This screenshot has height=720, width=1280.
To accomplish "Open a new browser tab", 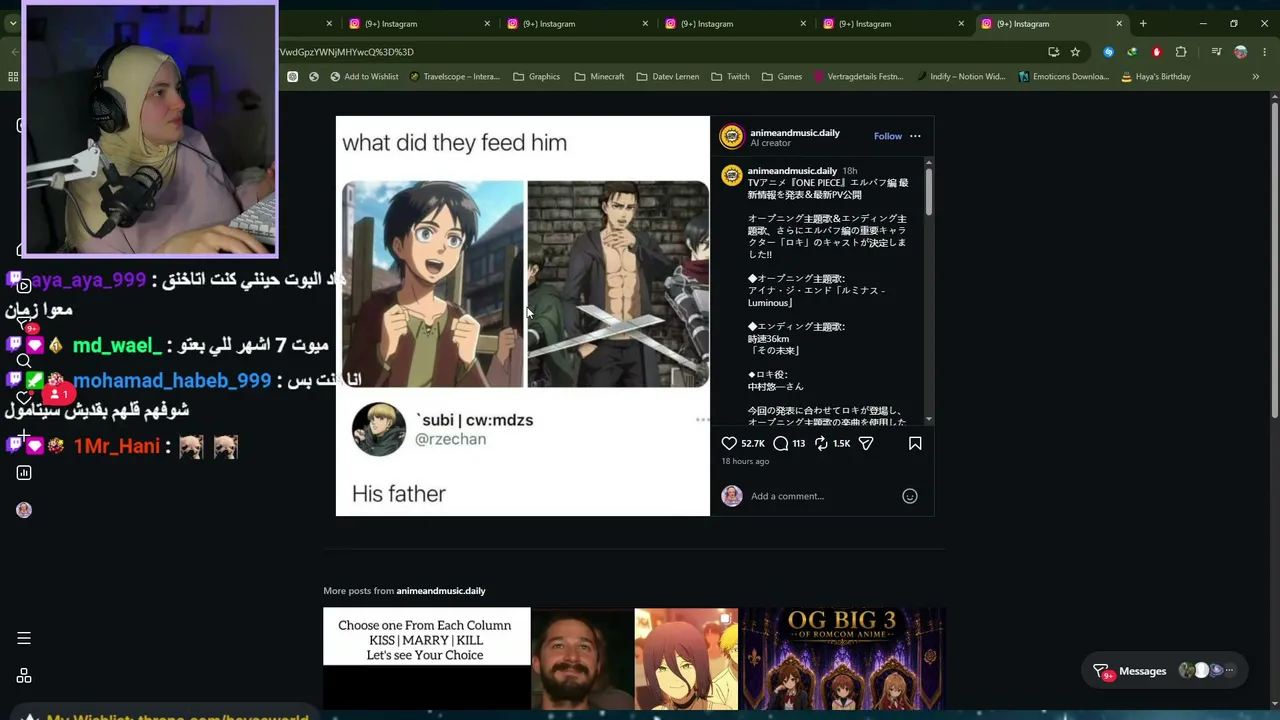I will (1143, 24).
